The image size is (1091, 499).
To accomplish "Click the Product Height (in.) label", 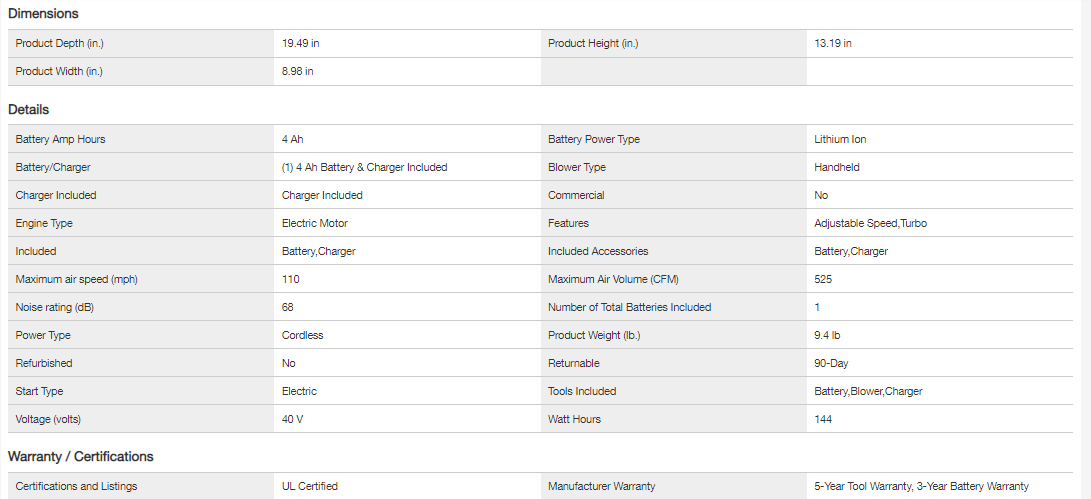I will pyautogui.click(x=593, y=44).
